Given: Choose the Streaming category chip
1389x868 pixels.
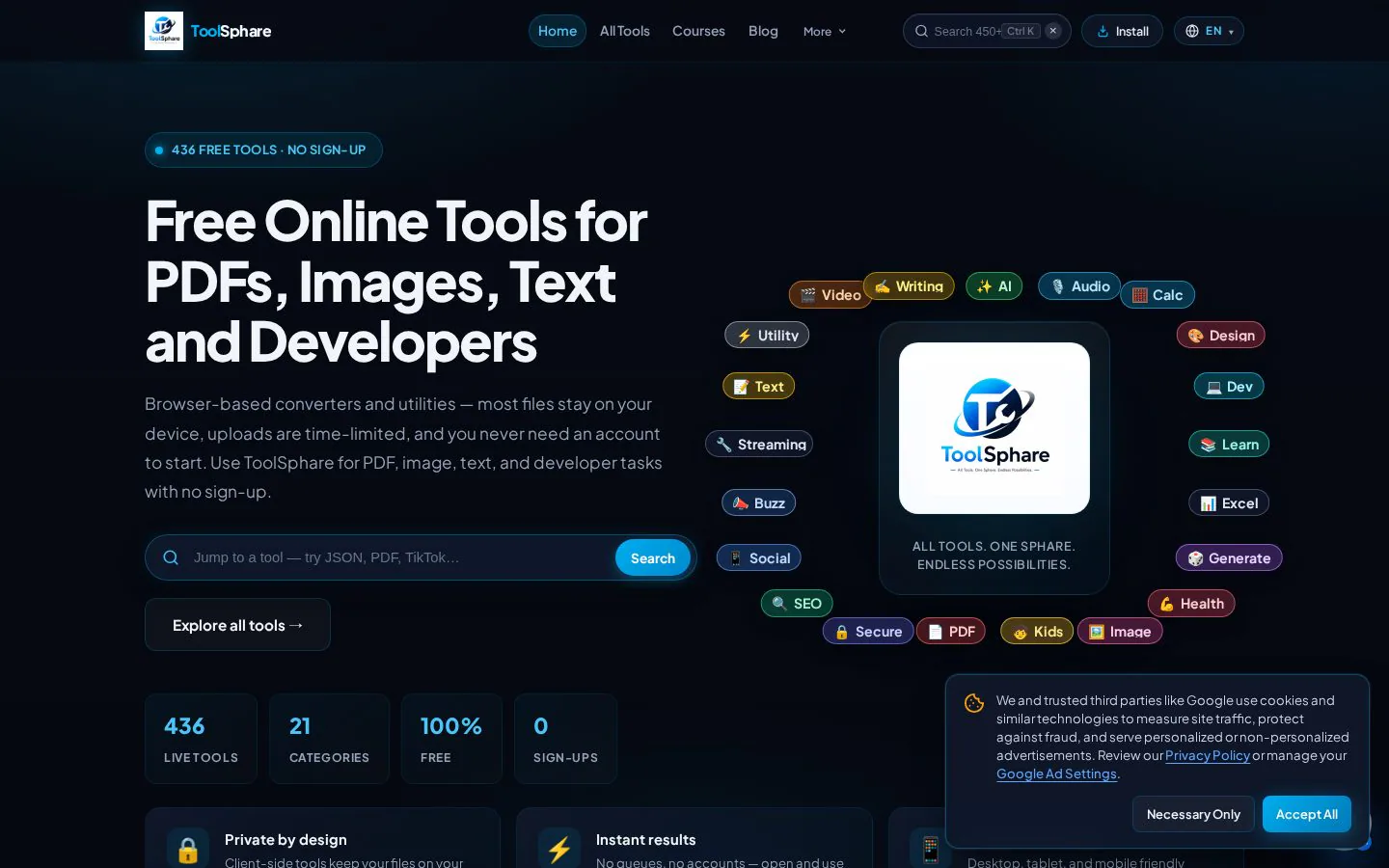Looking at the screenshot, I should [759, 445].
